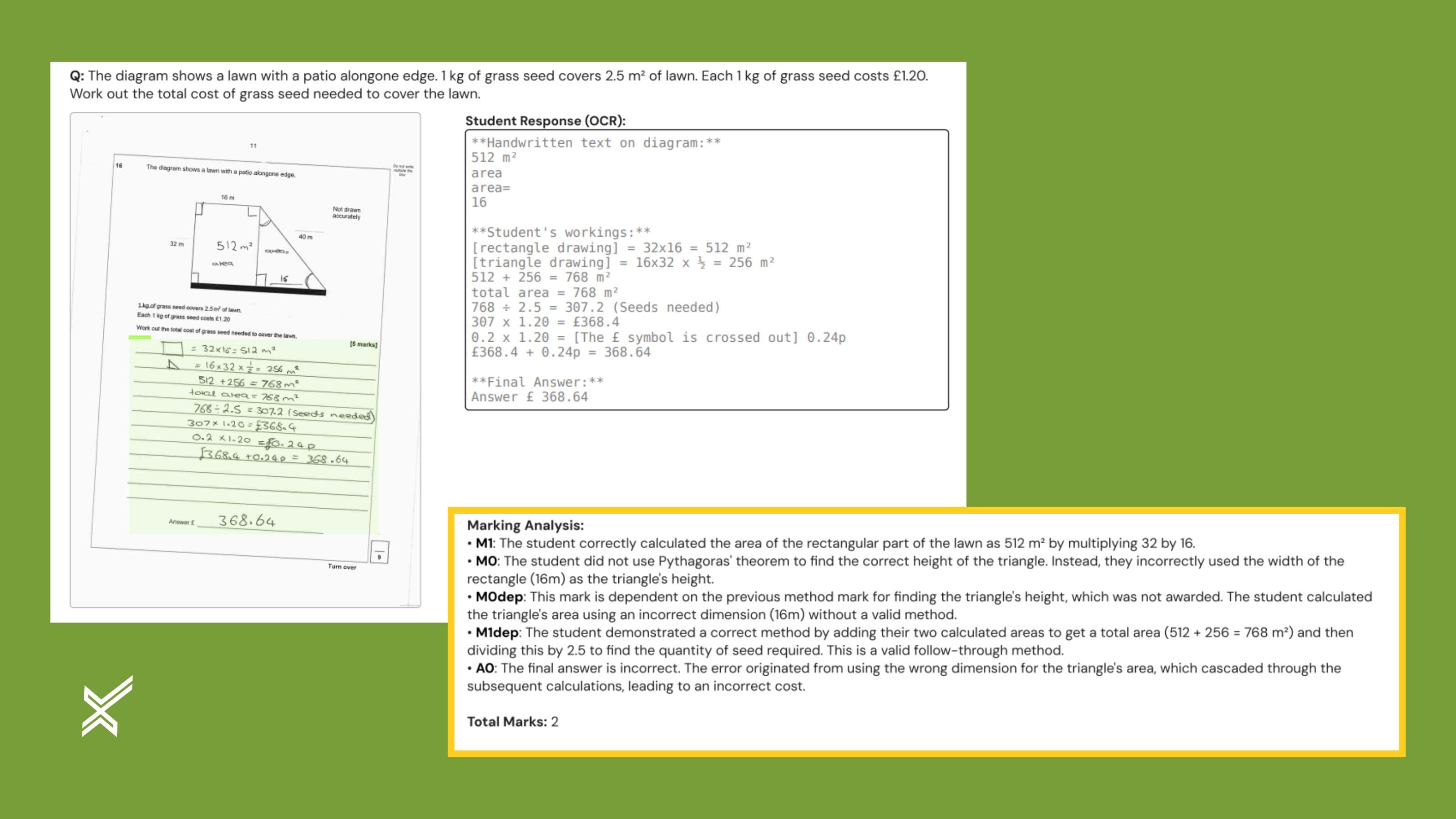Click the 'Student Response (OCR):' heading
This screenshot has height=819, width=1456.
pyautogui.click(x=545, y=121)
